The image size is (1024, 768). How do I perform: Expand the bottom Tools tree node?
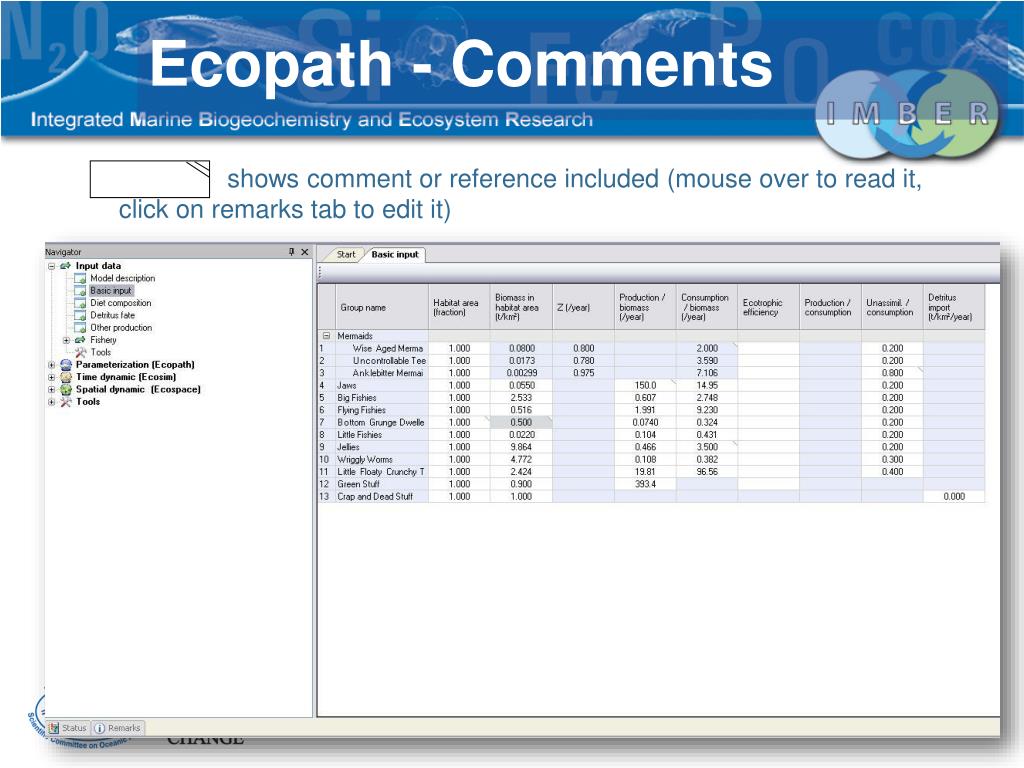(51, 402)
